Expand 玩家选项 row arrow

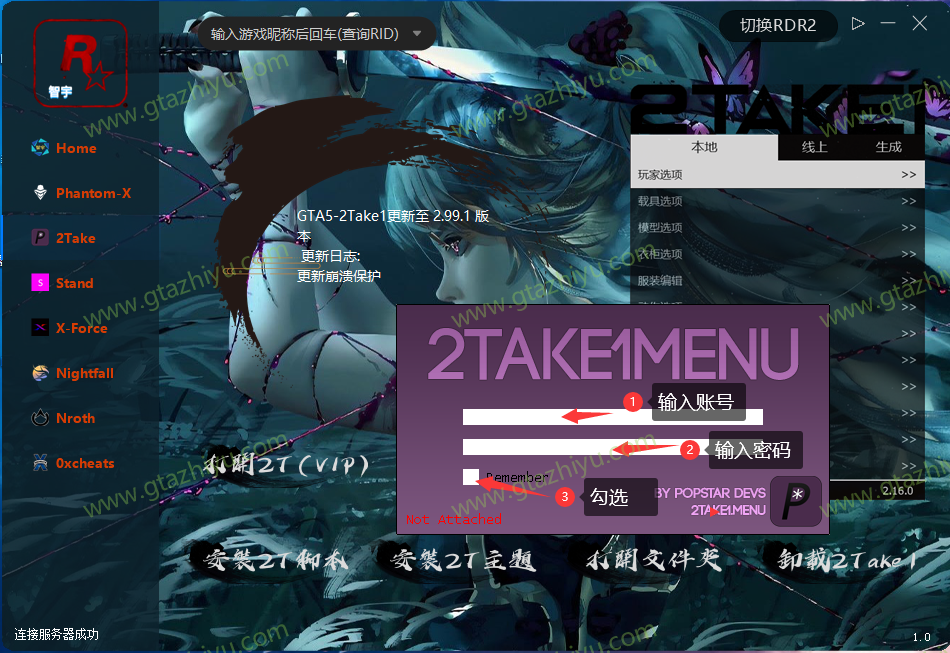click(x=908, y=174)
